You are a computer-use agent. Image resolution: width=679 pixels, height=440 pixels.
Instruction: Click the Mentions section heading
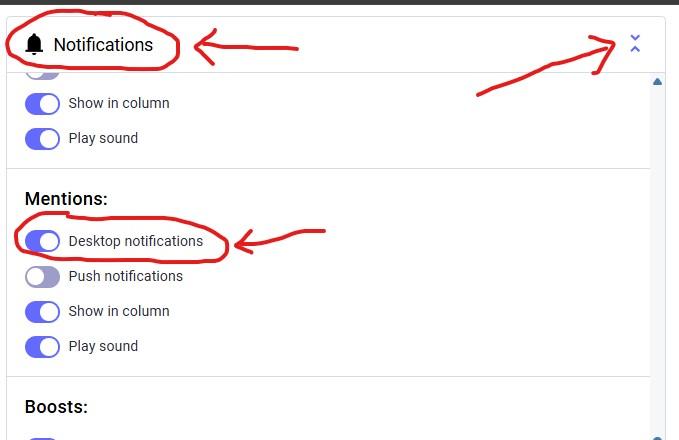pos(66,199)
